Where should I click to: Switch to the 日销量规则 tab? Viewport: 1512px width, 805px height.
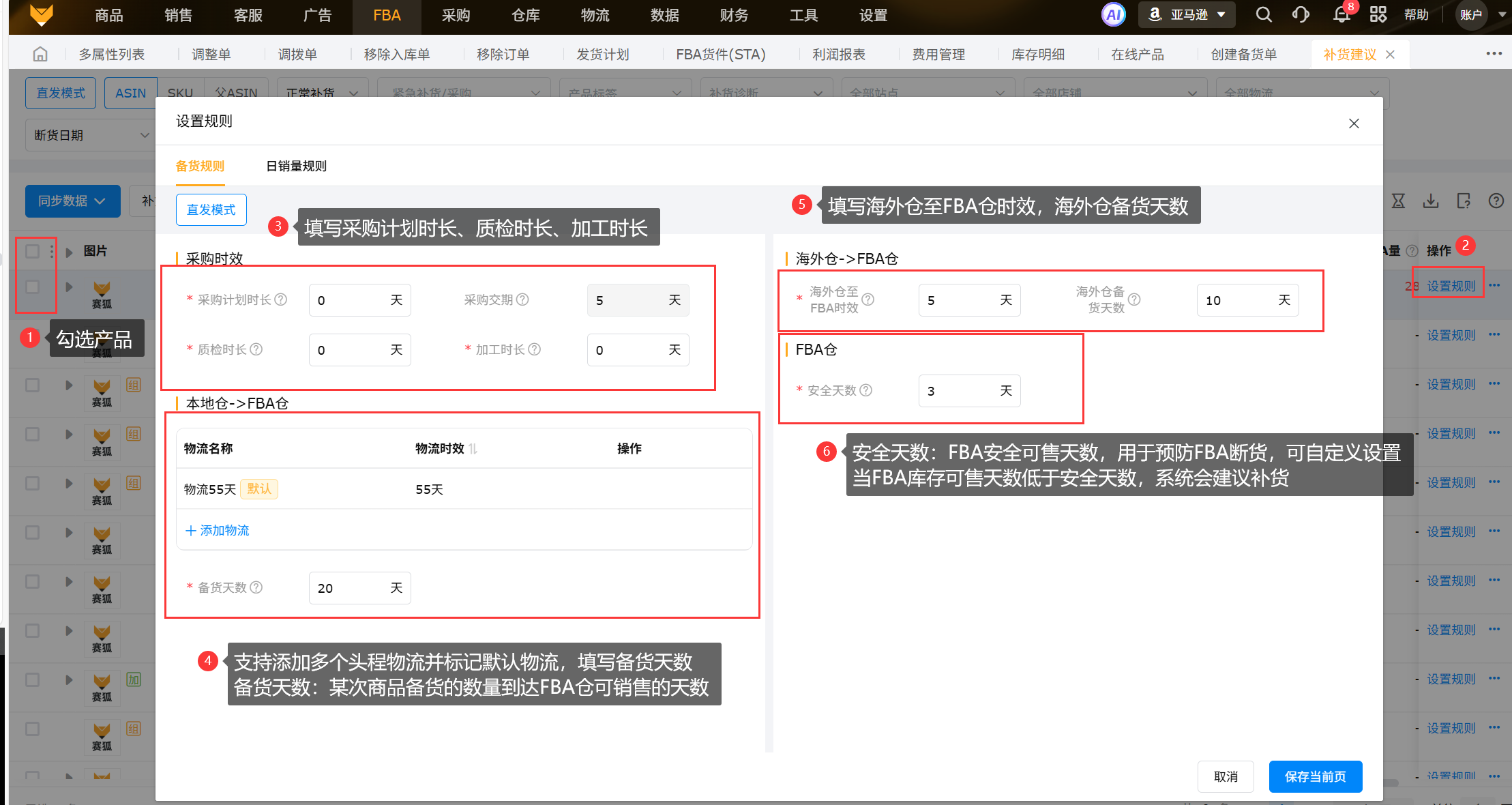coord(296,166)
